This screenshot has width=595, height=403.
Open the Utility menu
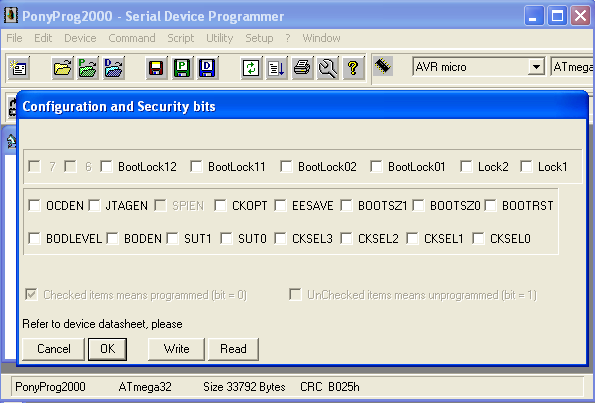pos(220,38)
